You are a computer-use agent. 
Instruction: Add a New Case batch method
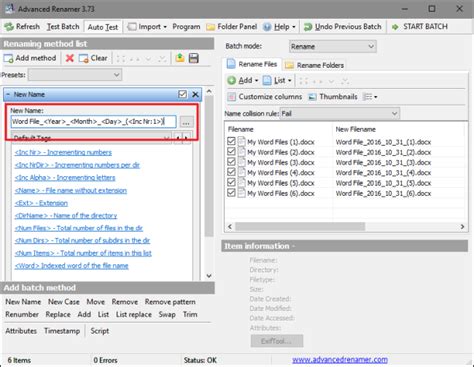[64, 302]
